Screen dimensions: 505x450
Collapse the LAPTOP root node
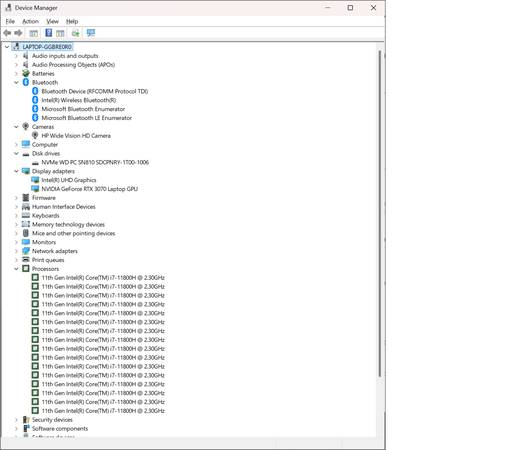coord(7,47)
